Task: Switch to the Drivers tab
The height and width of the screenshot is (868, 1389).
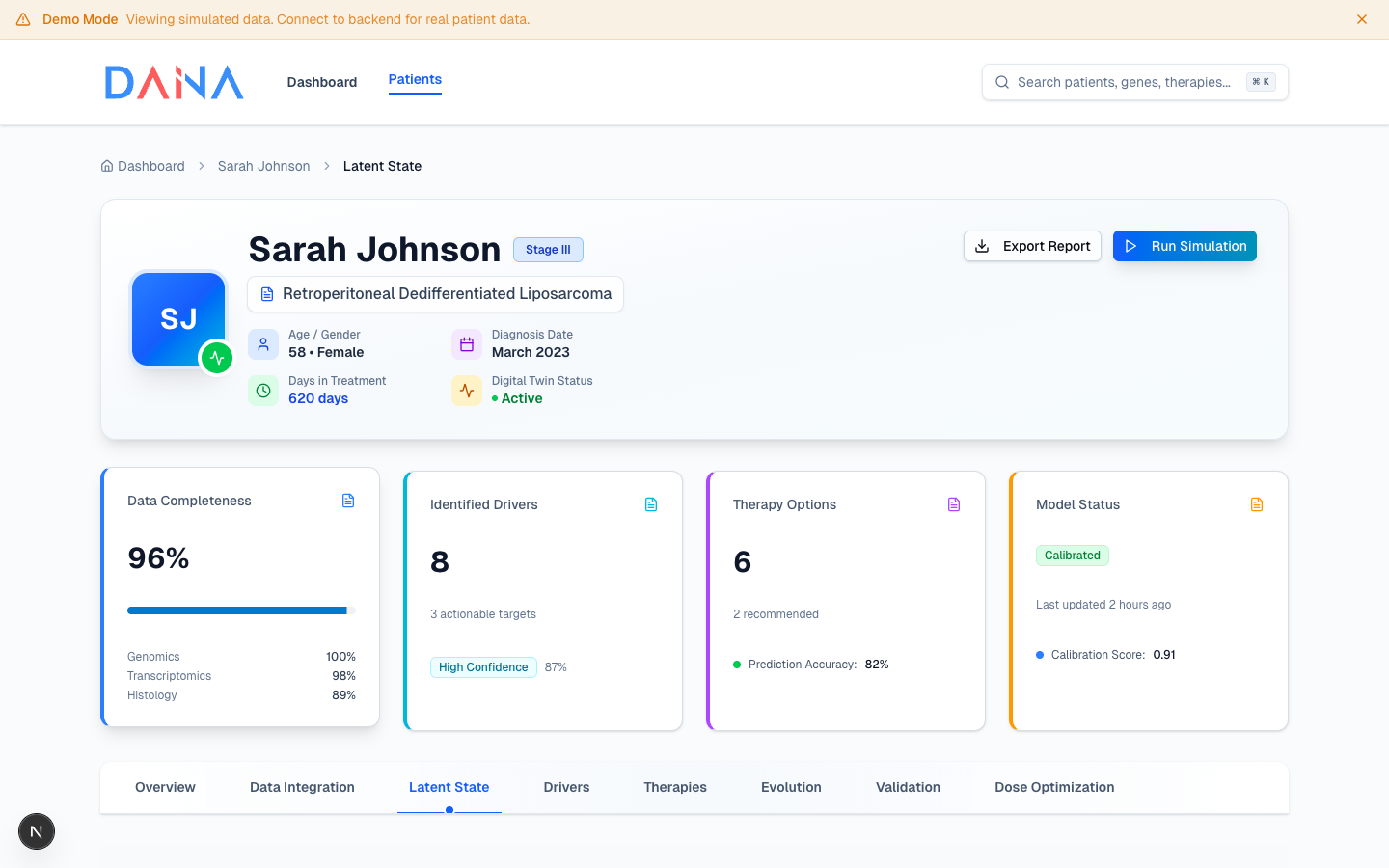Action: [x=566, y=787]
